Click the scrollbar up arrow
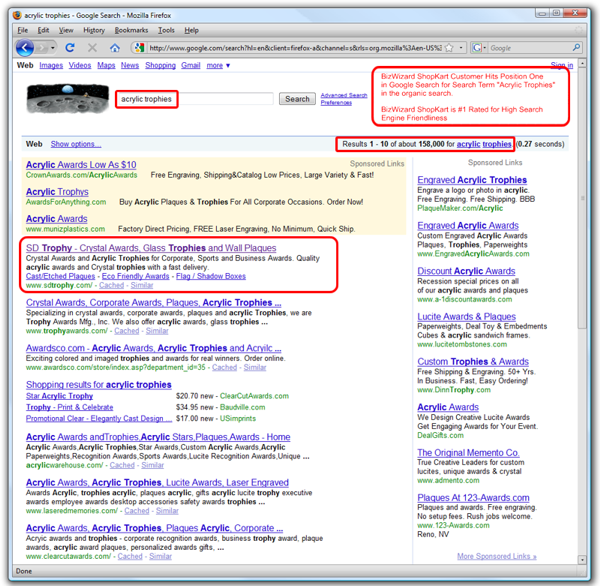Image resolution: width=600 pixels, height=586 pixels. tap(582, 63)
